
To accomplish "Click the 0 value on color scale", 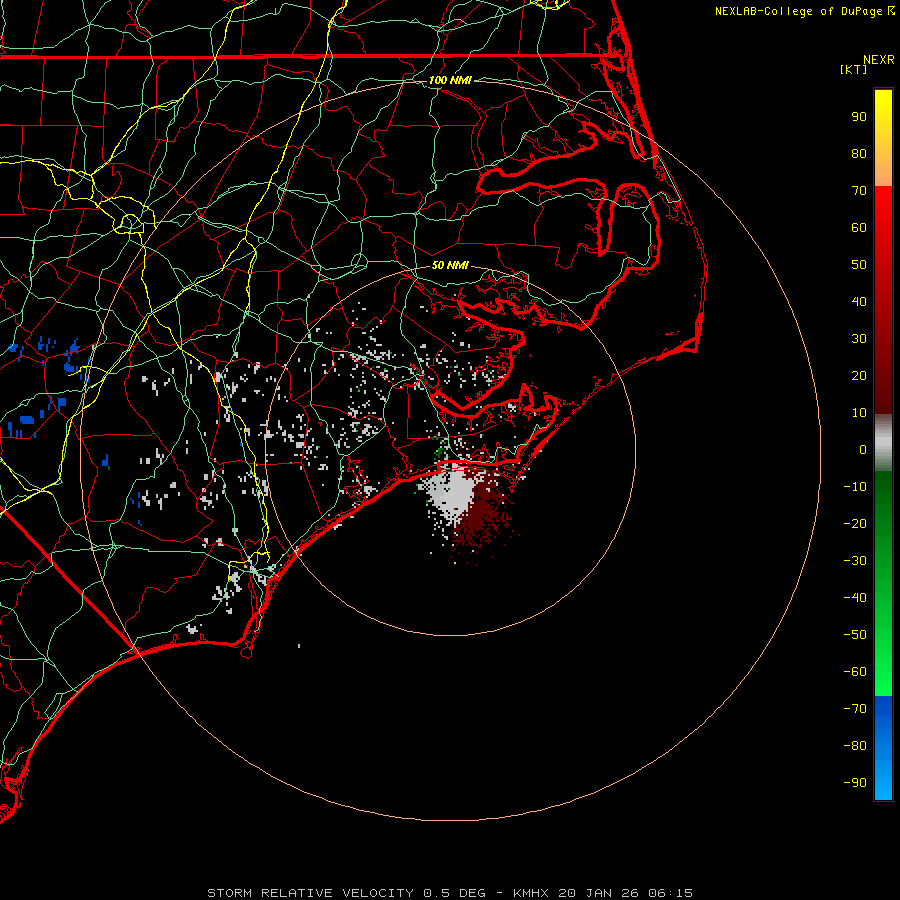I will pos(863,449).
